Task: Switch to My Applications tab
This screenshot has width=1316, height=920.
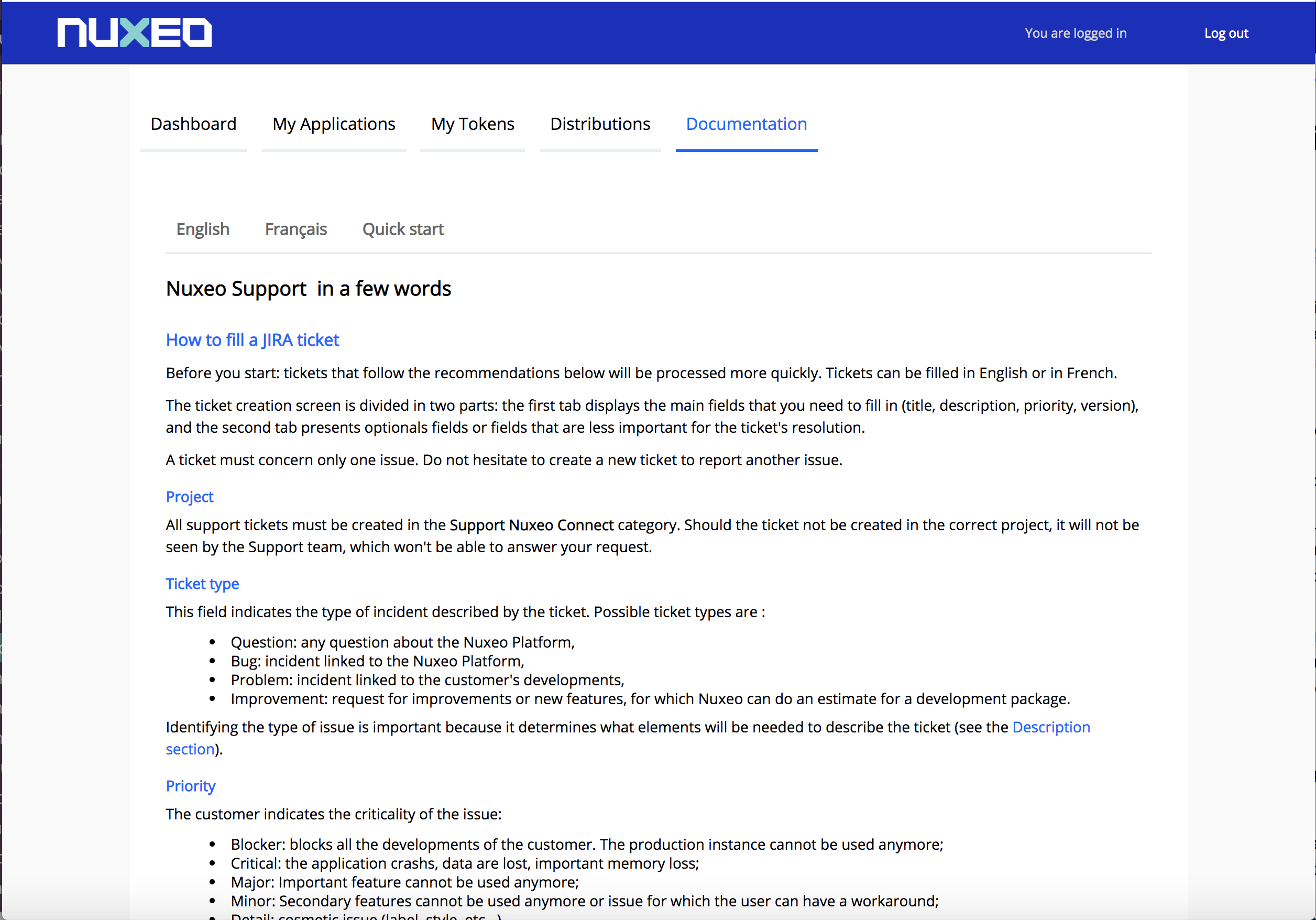Action: tap(334, 124)
